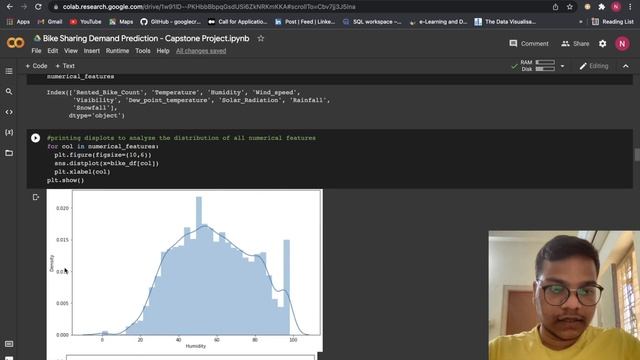Image resolution: width=640 pixels, height=360 pixels.
Task: Open the Help menu
Action: tap(163, 51)
